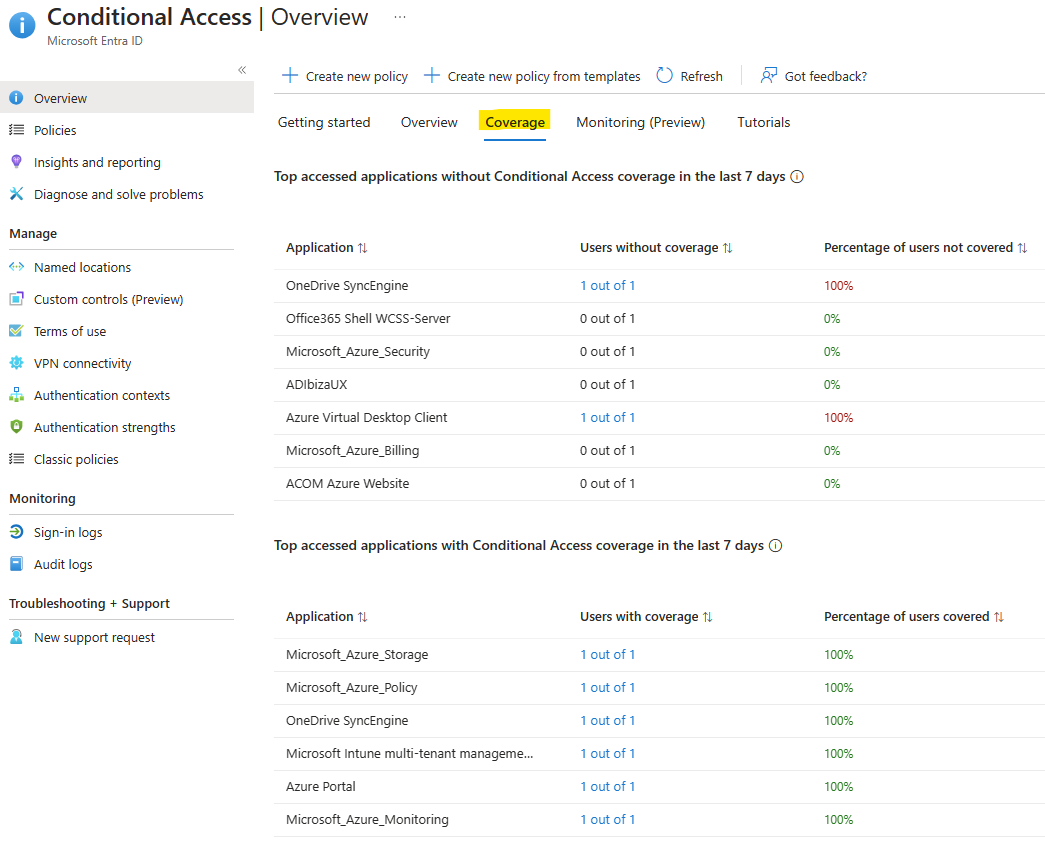Switch to the Overview tab
This screenshot has width=1045, height=845.
429,123
